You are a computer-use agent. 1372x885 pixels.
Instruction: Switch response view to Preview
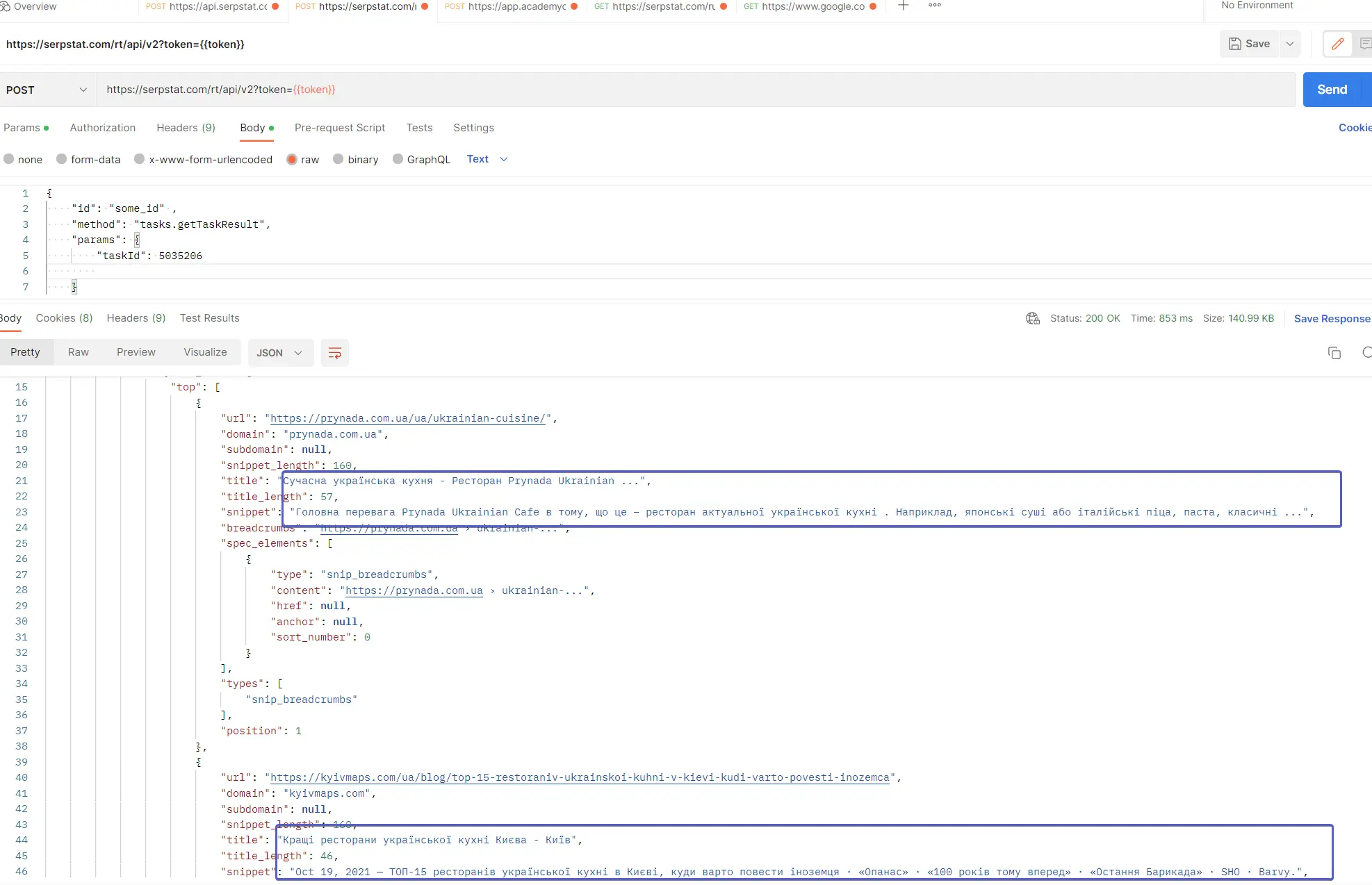[136, 352]
